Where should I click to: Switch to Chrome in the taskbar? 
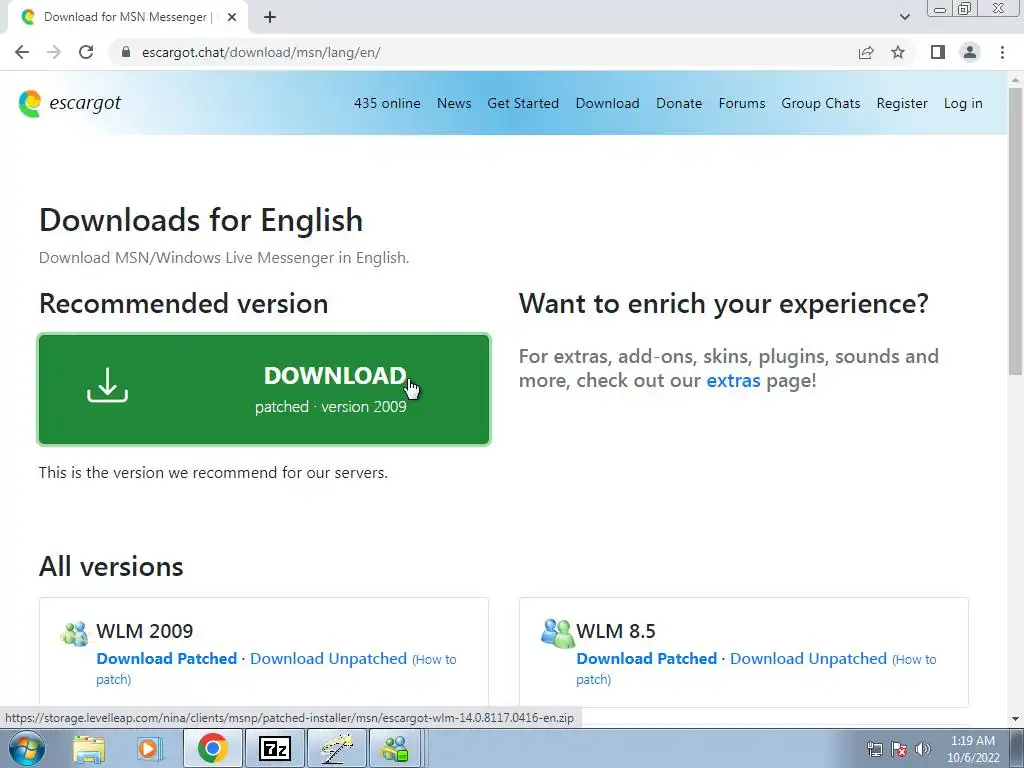pos(213,748)
